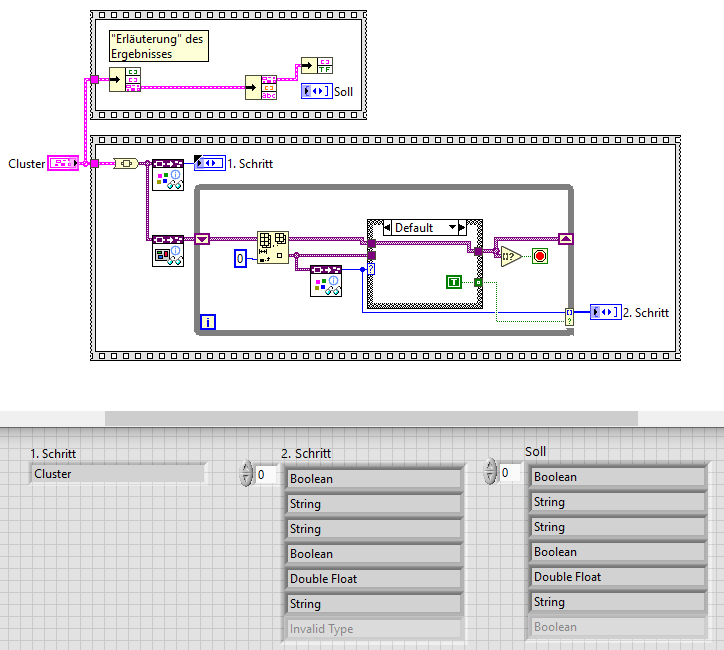
Task: Click the Soll array index stepper
Action: point(490,471)
